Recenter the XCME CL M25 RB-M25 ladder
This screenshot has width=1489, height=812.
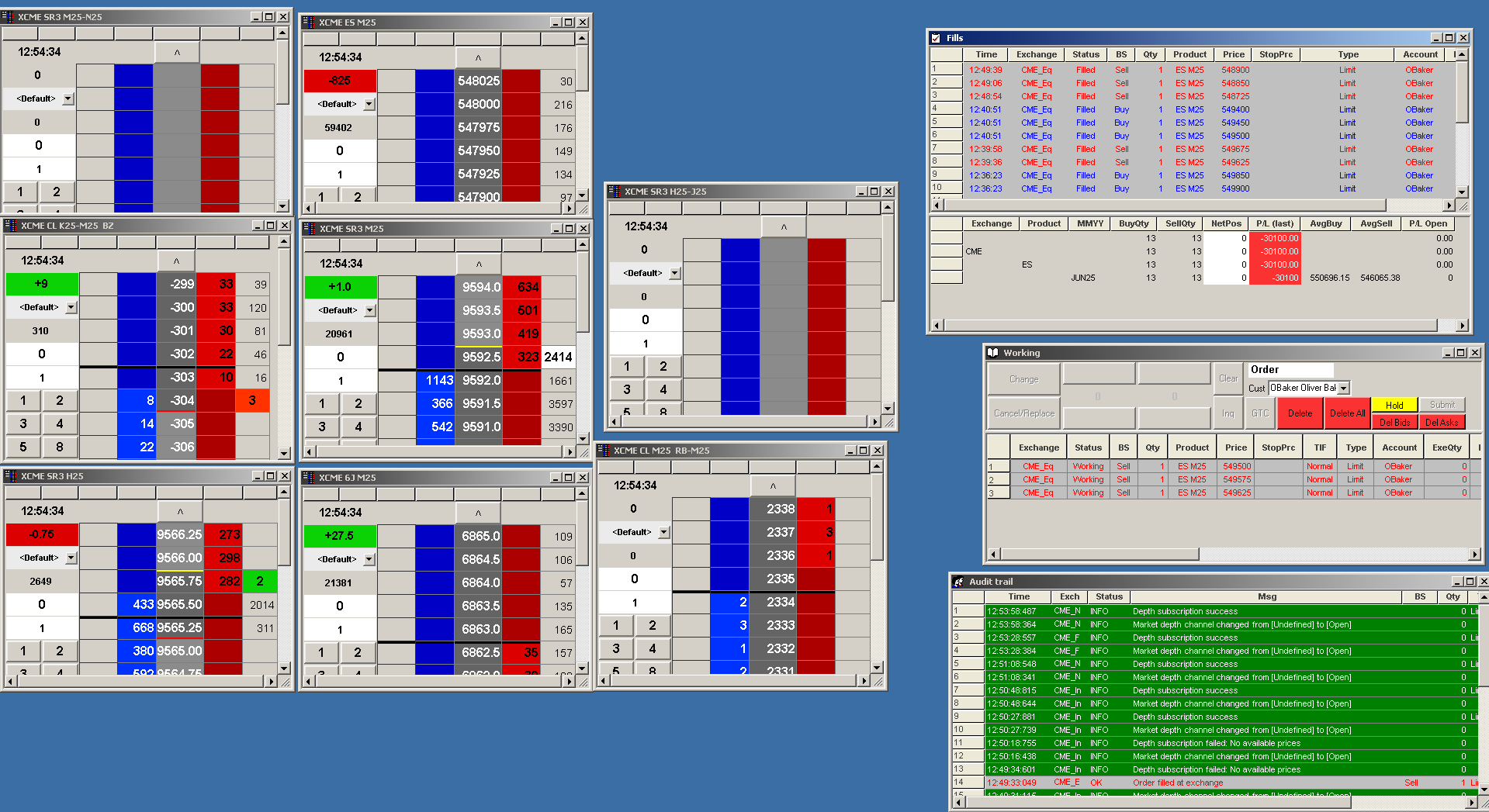pos(773,485)
